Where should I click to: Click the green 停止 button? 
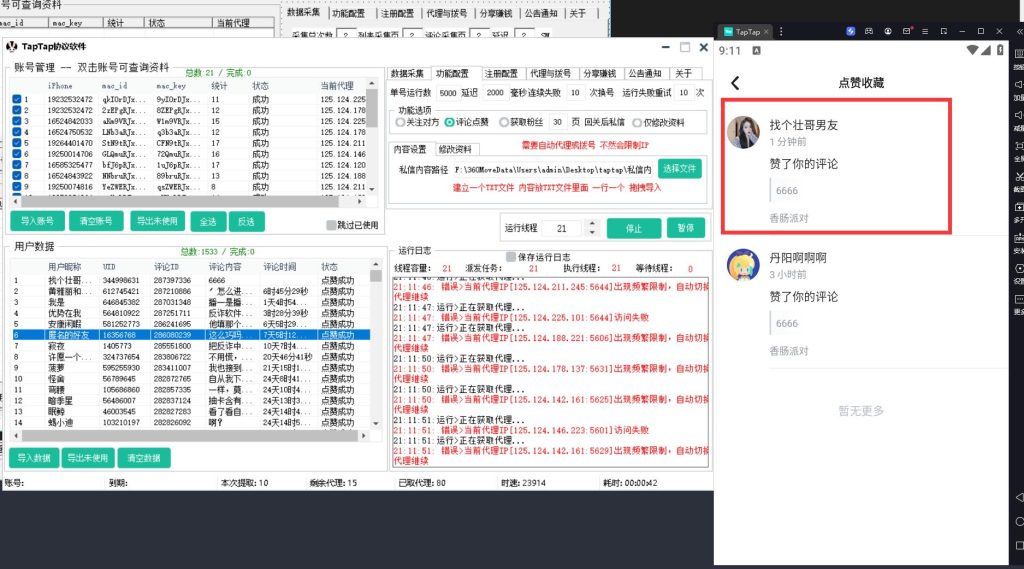(633, 228)
